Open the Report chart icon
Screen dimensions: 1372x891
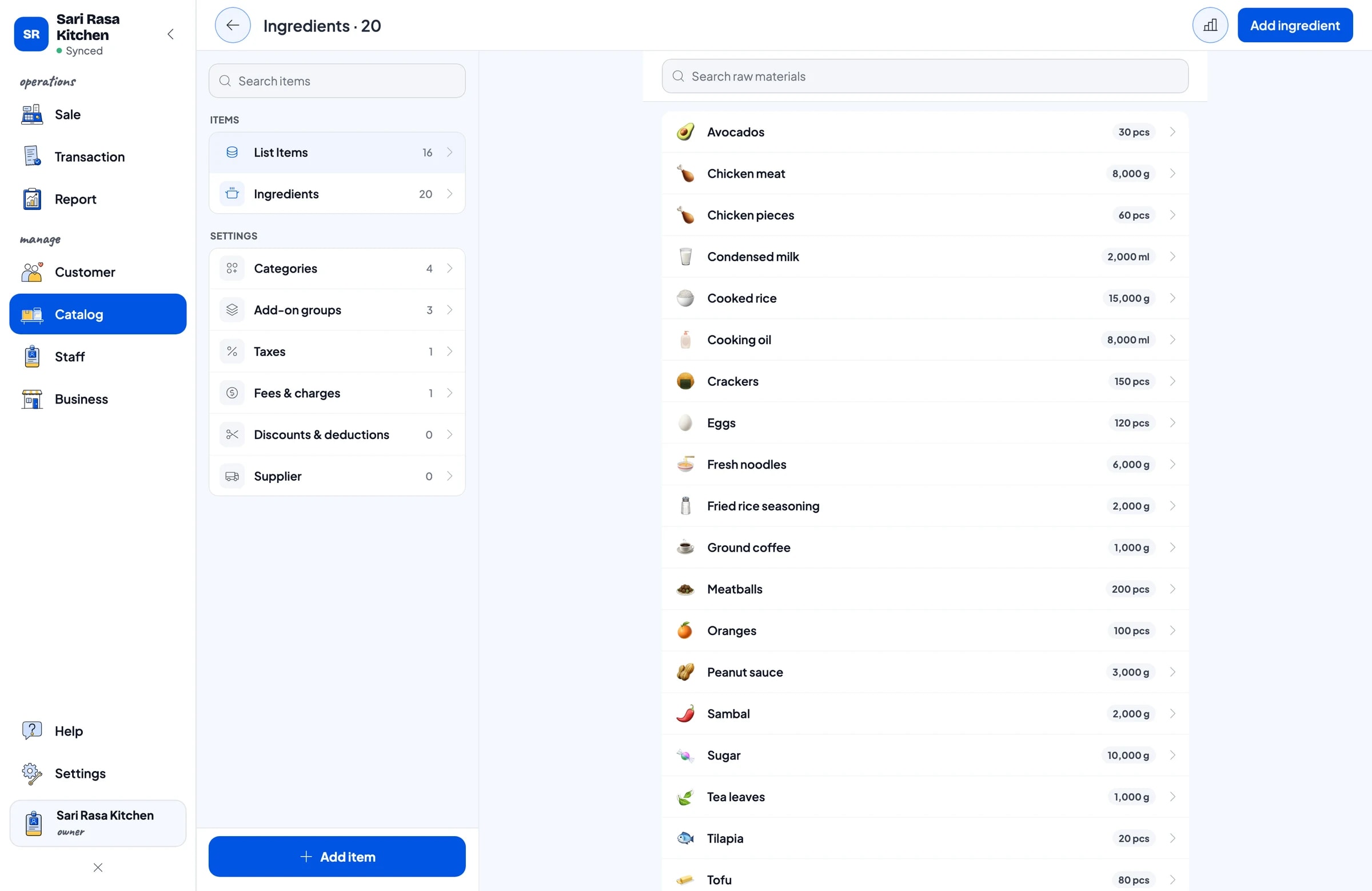click(31, 199)
